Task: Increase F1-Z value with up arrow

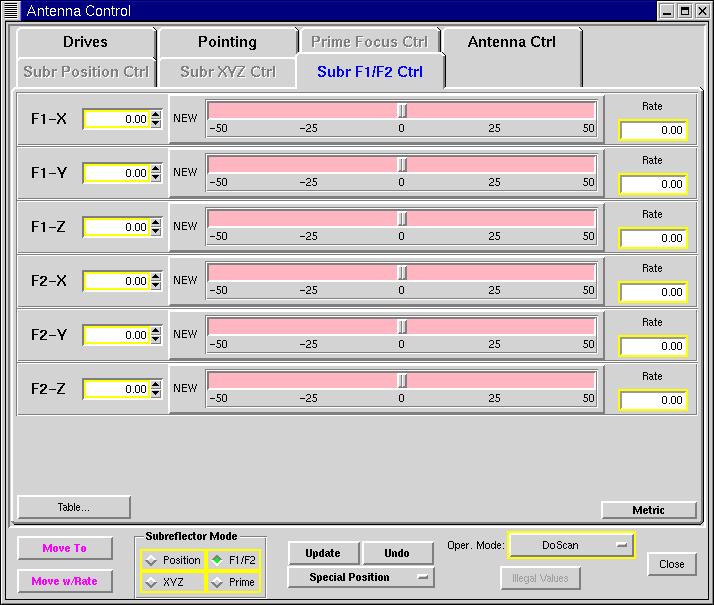Action: point(156,223)
